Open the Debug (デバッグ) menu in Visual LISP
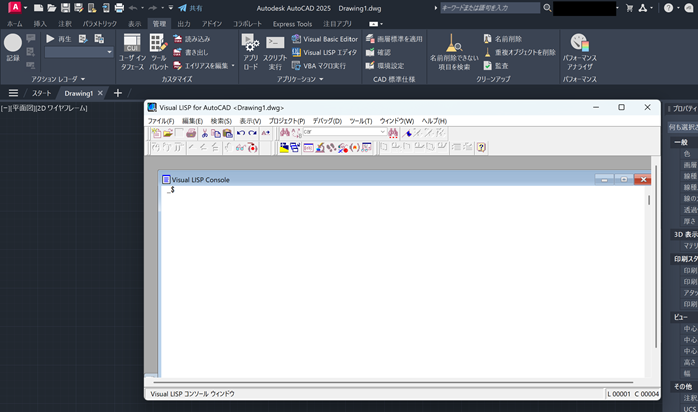This screenshot has width=698, height=412. coord(326,120)
